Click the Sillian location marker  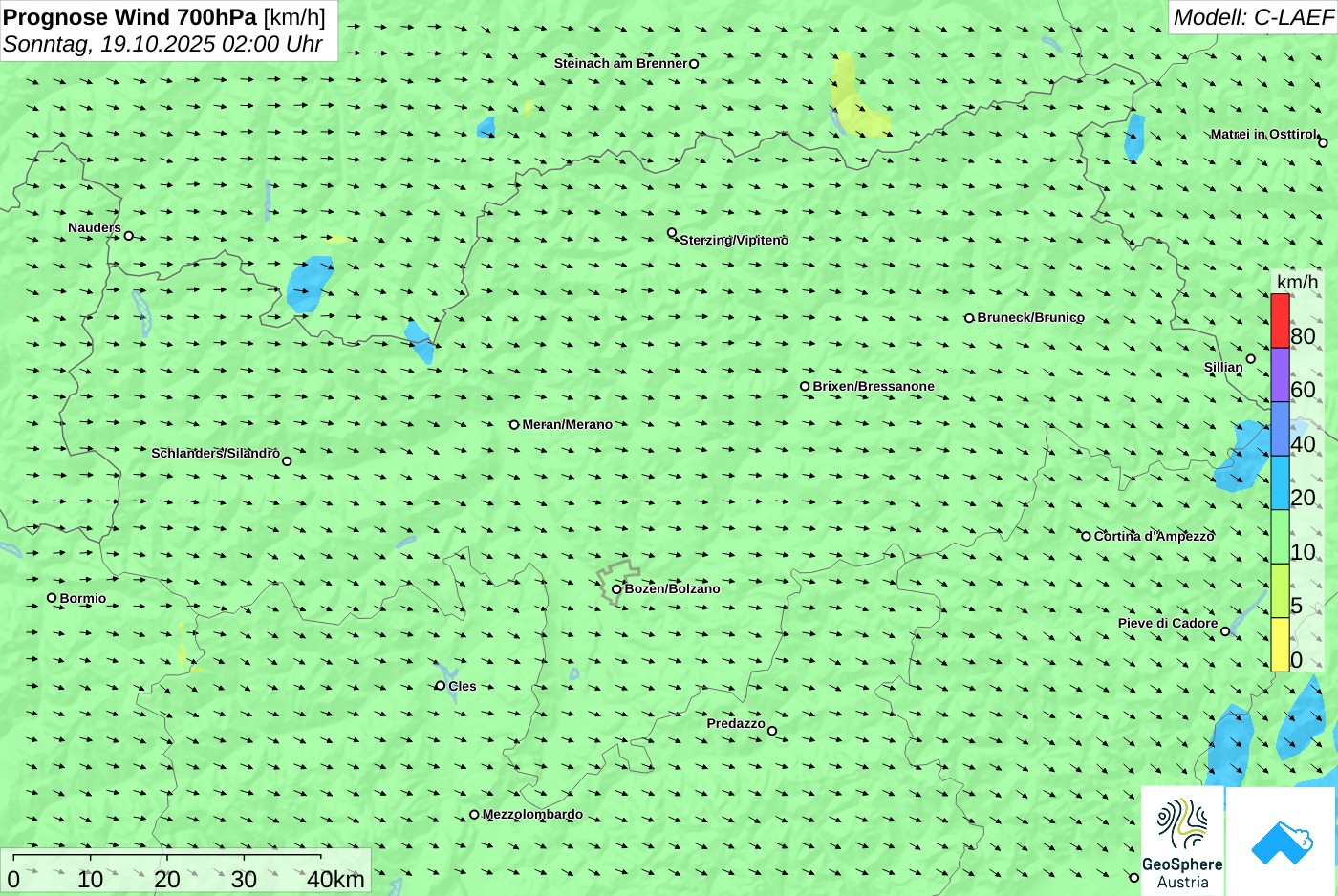1250,359
